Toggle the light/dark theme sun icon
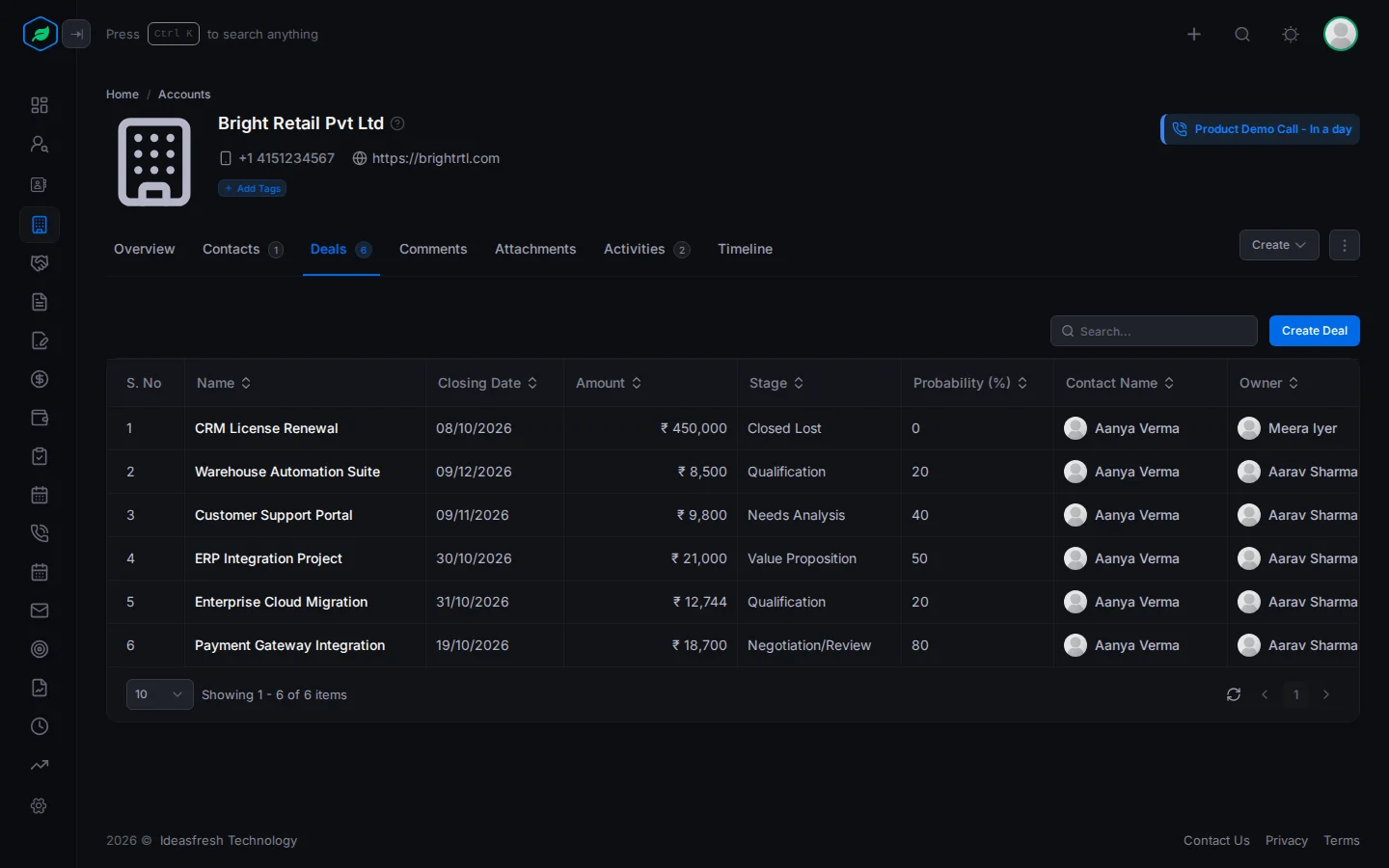 pos(1291,34)
